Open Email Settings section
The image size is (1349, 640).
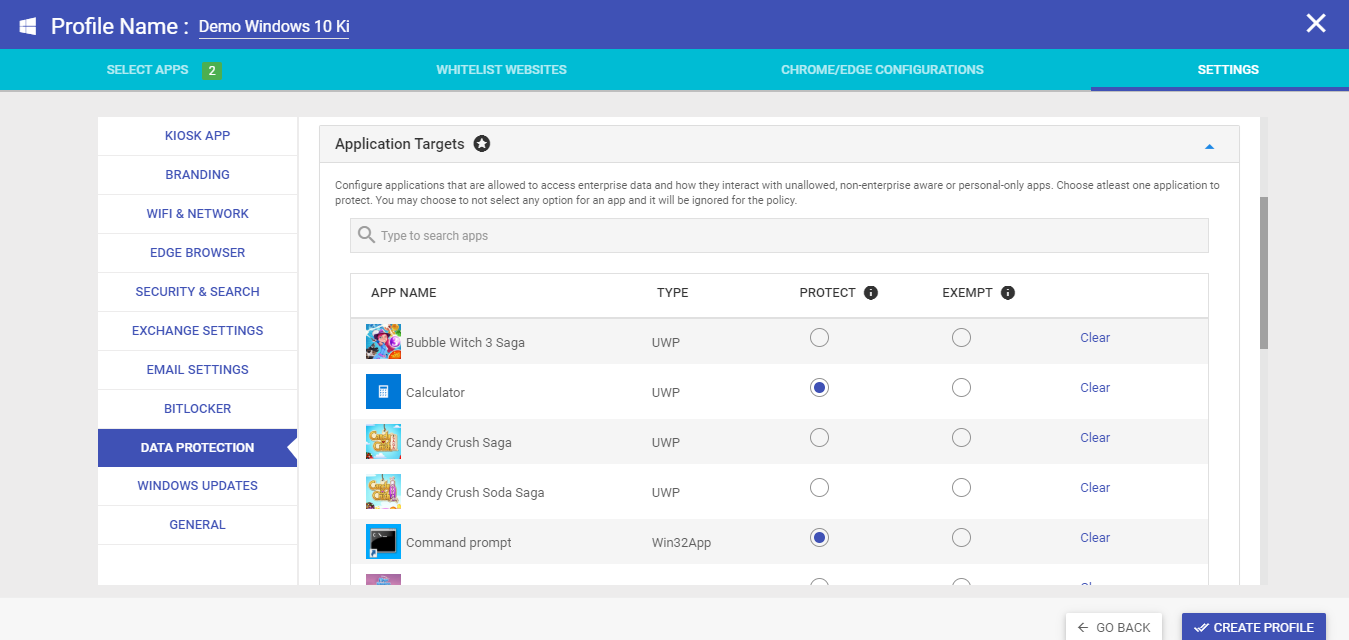[197, 370]
